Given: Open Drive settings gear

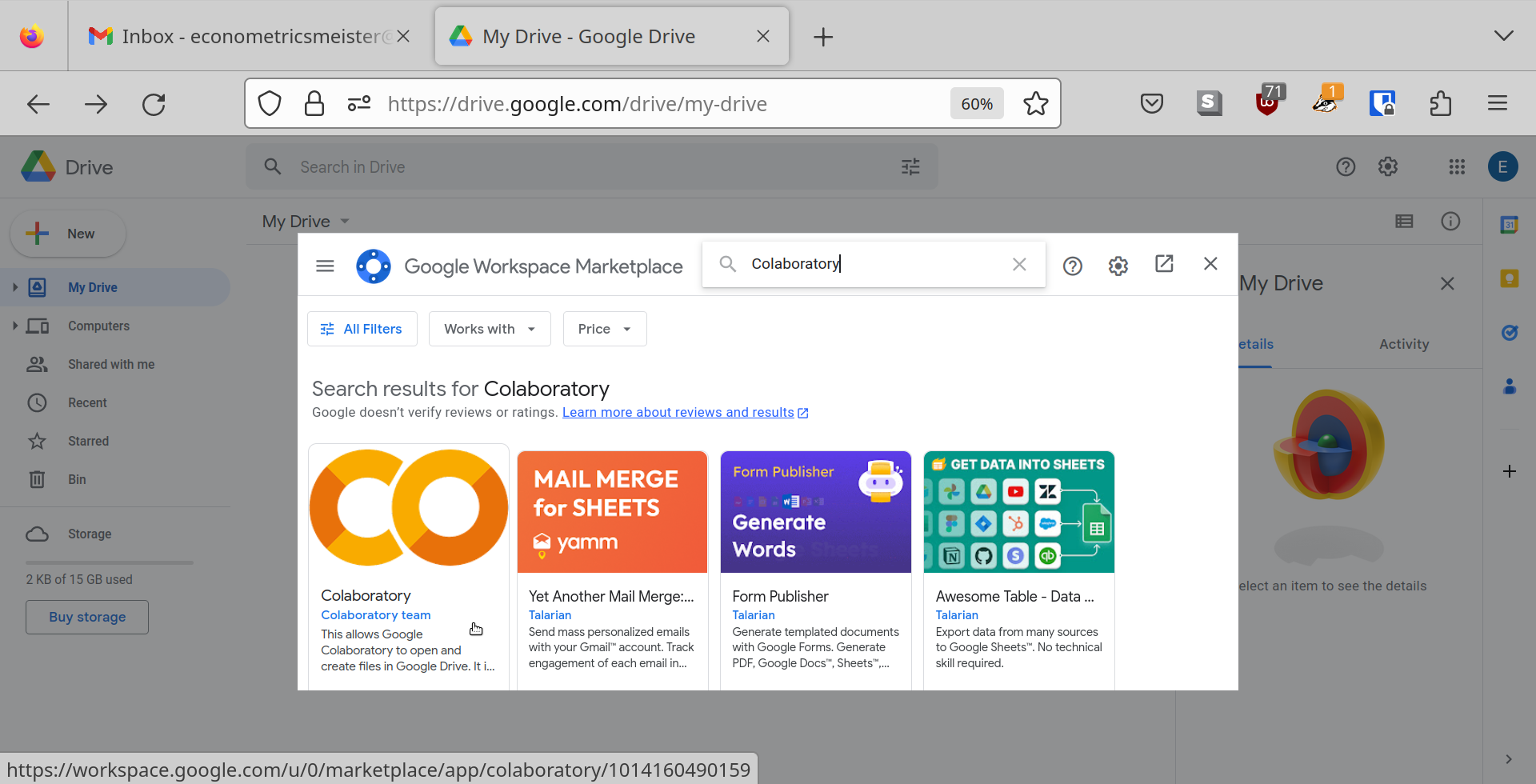Looking at the screenshot, I should pyautogui.click(x=1388, y=166).
